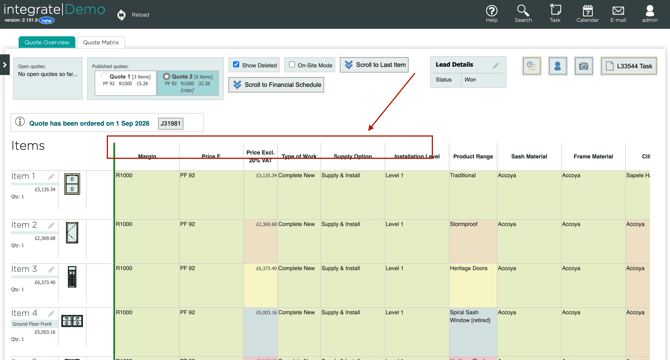Click the Scroll to Last Item button

374,65
